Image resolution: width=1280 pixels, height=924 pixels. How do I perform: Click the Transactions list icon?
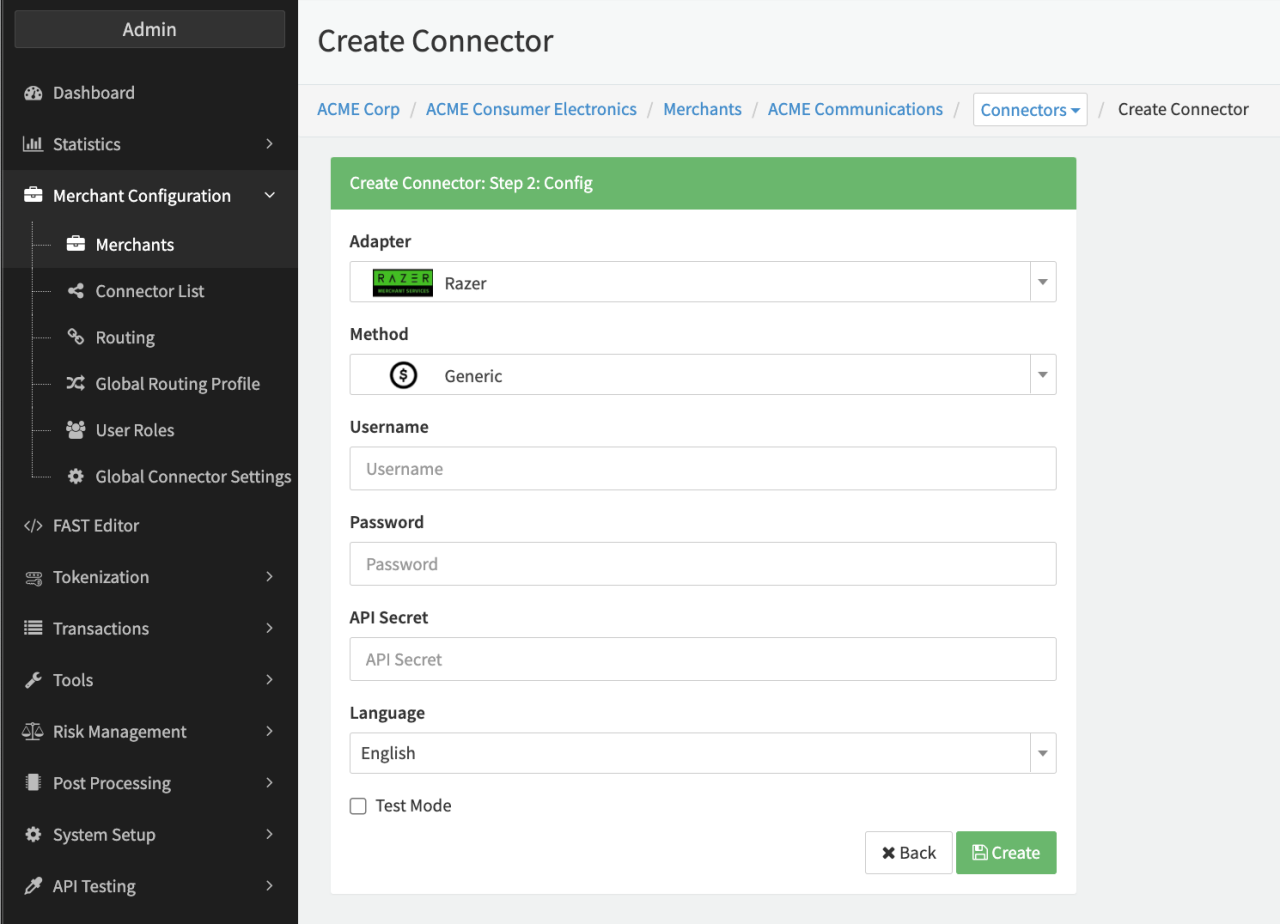(x=33, y=628)
